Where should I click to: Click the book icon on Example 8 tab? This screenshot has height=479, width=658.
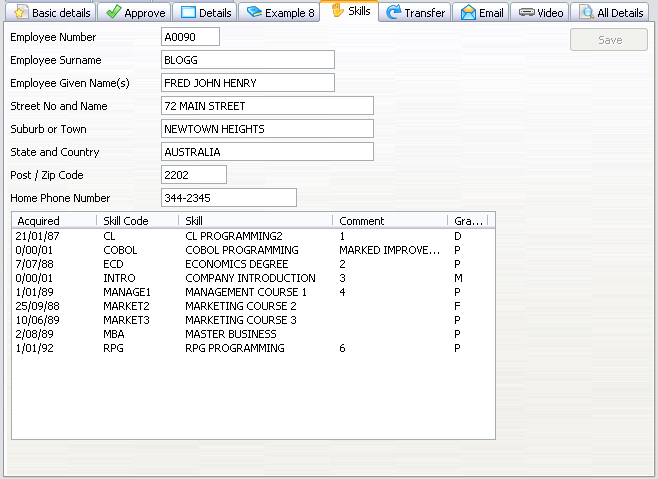pyautogui.click(x=254, y=12)
